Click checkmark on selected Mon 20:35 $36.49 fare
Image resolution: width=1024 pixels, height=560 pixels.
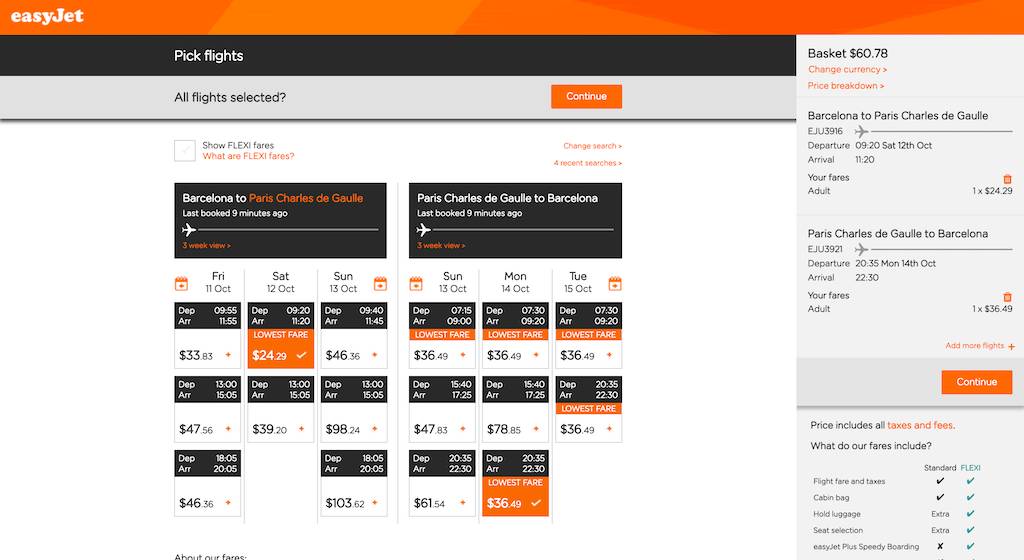pos(536,503)
